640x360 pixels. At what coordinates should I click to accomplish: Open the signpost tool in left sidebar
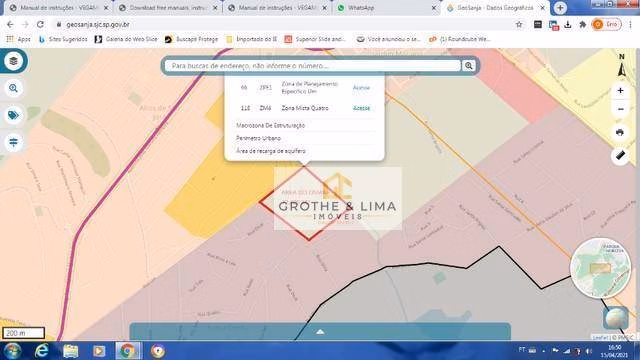click(x=13, y=142)
